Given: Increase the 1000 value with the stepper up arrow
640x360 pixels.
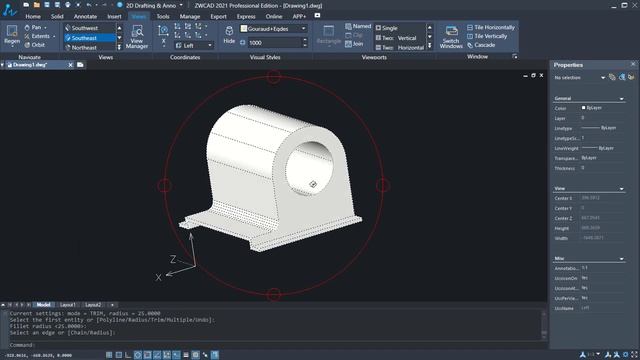Looking at the screenshot, I should click(304, 40).
